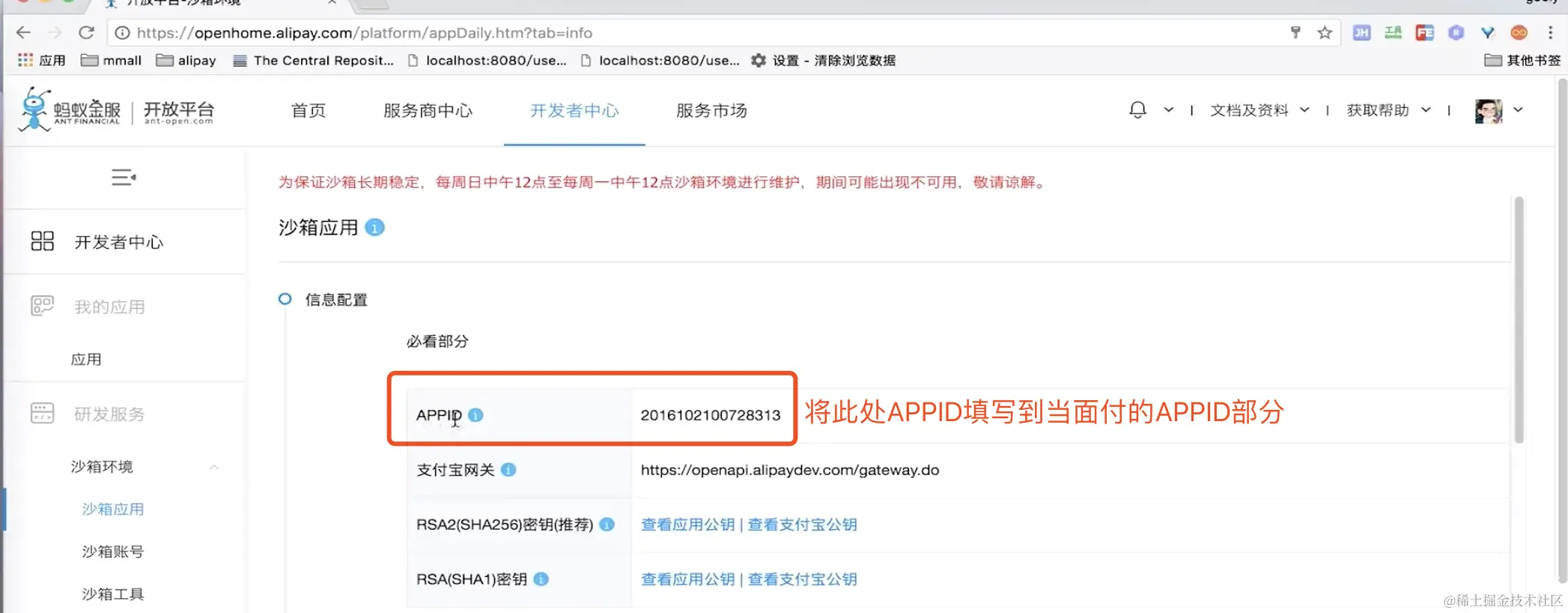Viewport: 1568px width, 613px height.
Task: Switch to 服务商中心 tab
Action: point(428,110)
